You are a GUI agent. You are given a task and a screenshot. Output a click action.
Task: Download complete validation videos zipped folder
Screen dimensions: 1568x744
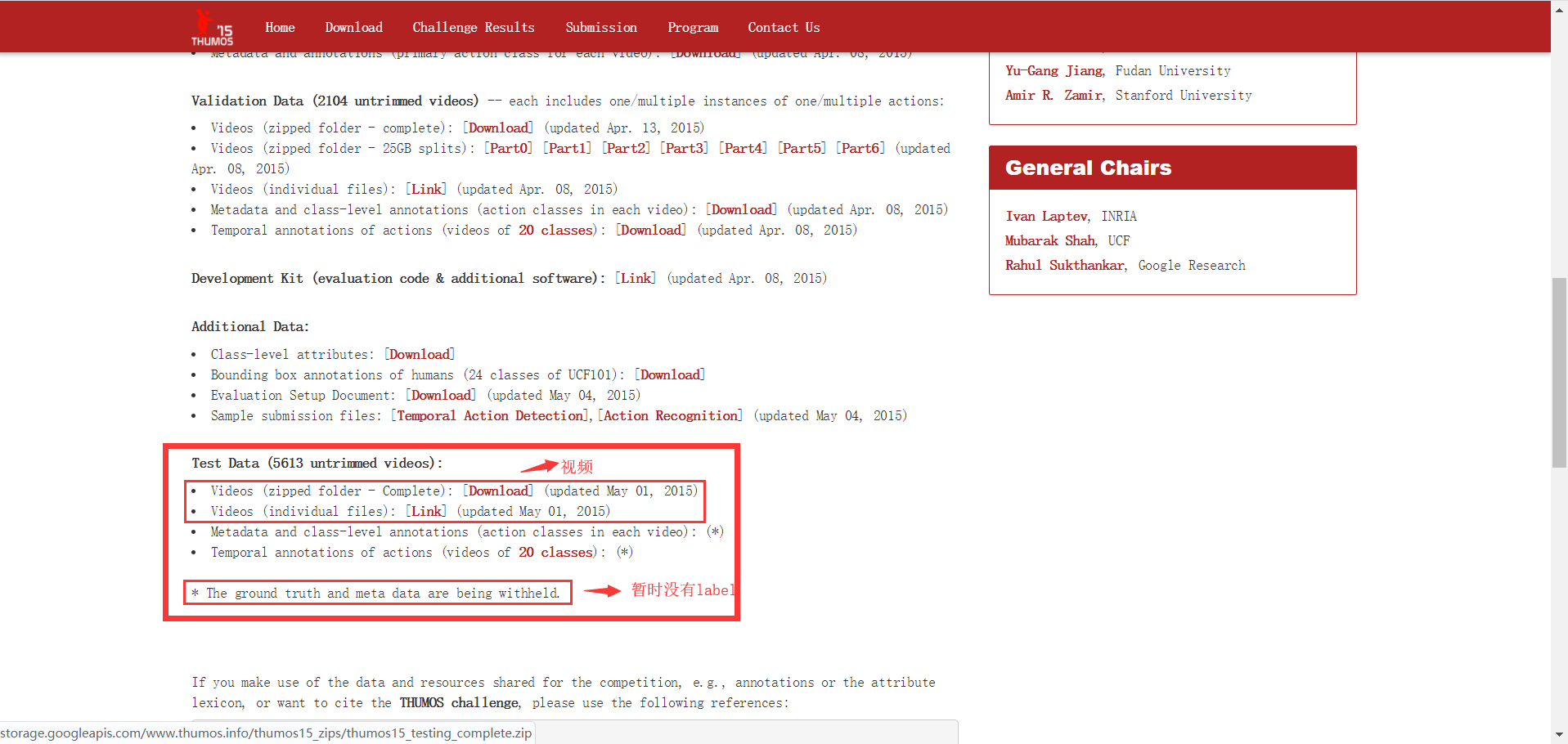pyautogui.click(x=498, y=128)
